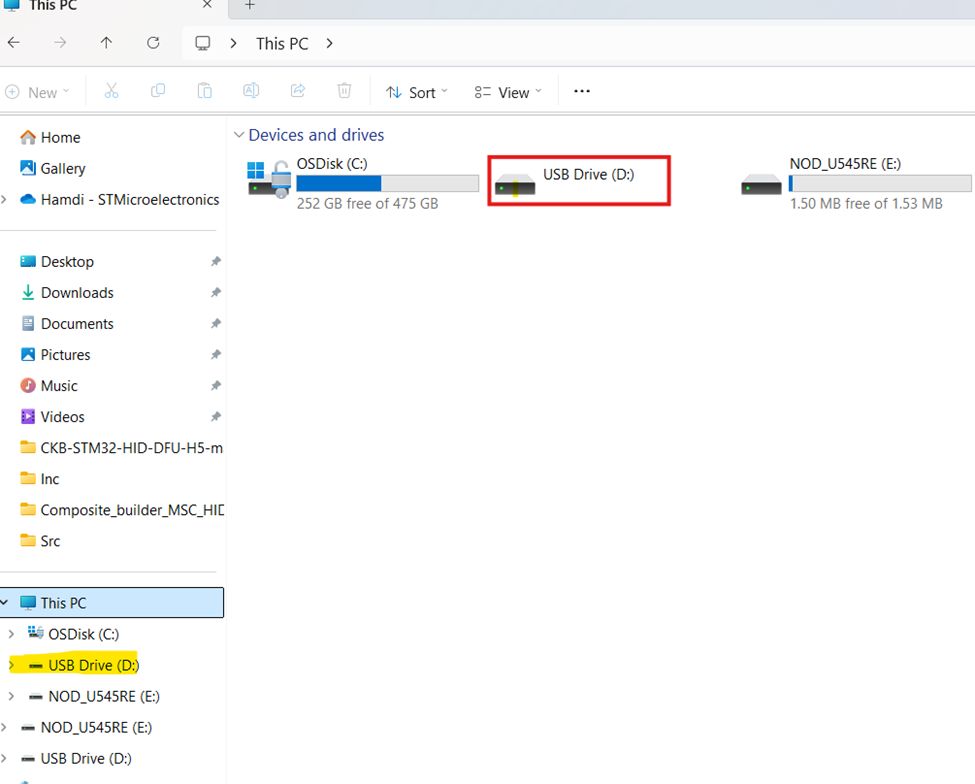The image size is (975, 784).
Task: Open the pinned Music folder
Action: click(59, 386)
